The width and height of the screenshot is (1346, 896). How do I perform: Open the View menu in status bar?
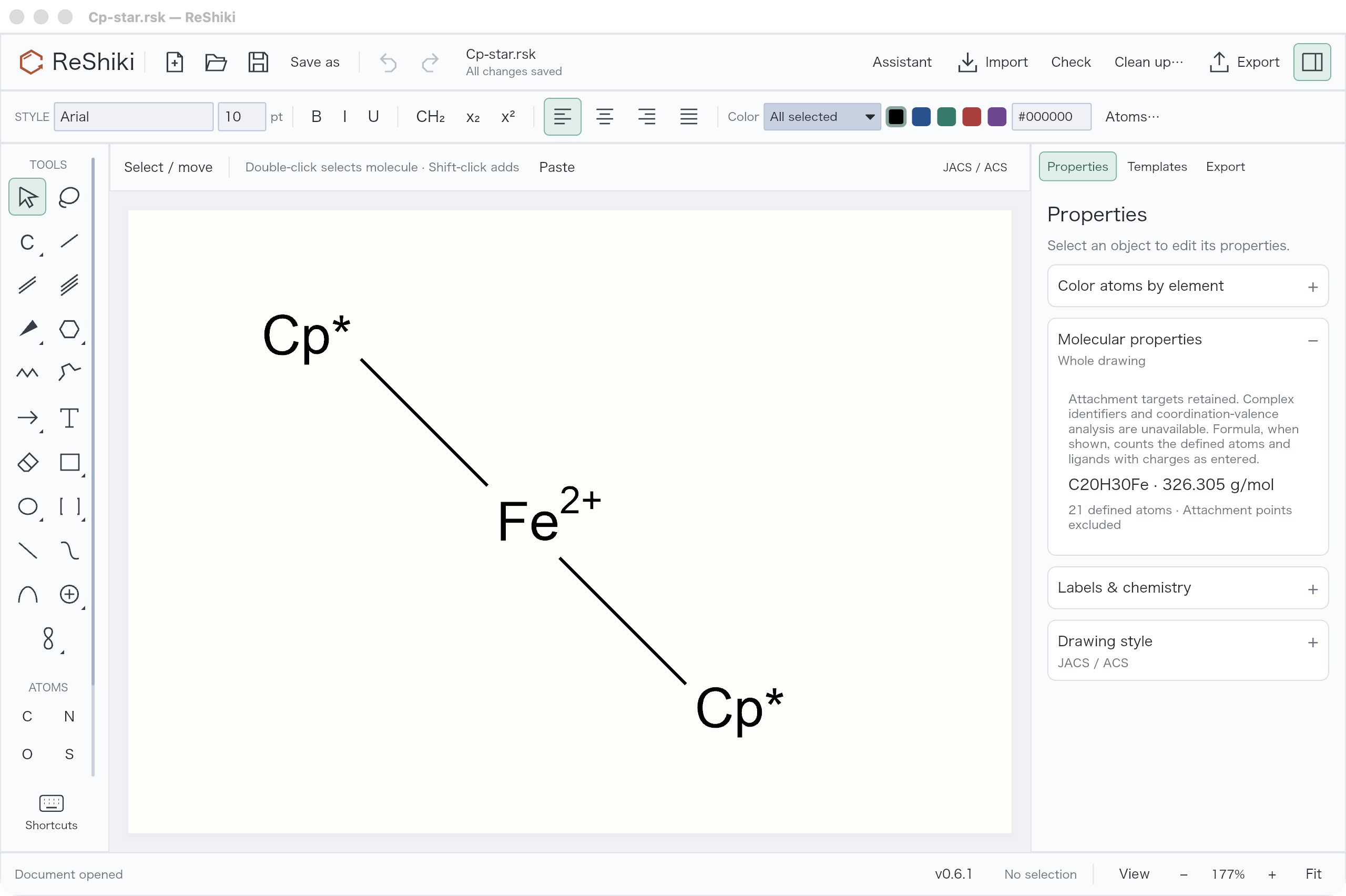[x=1134, y=874]
